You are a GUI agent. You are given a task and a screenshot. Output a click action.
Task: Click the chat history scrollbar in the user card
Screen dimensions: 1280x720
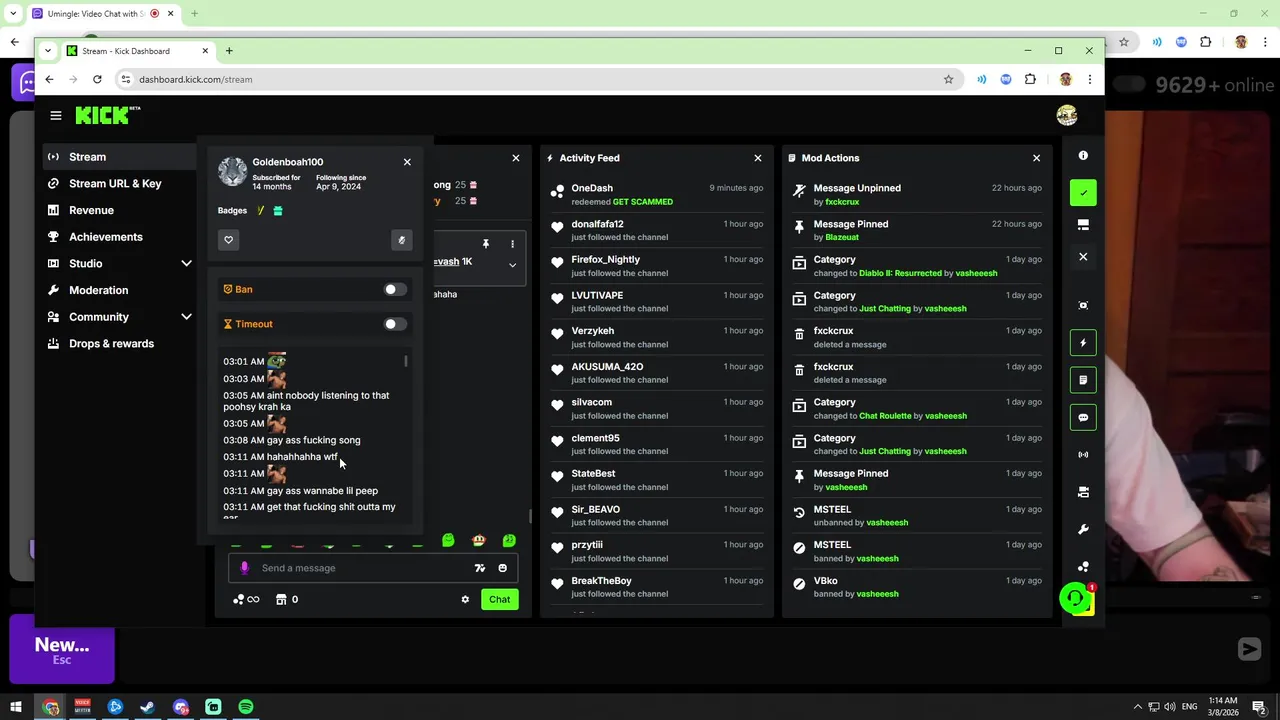tap(406, 361)
